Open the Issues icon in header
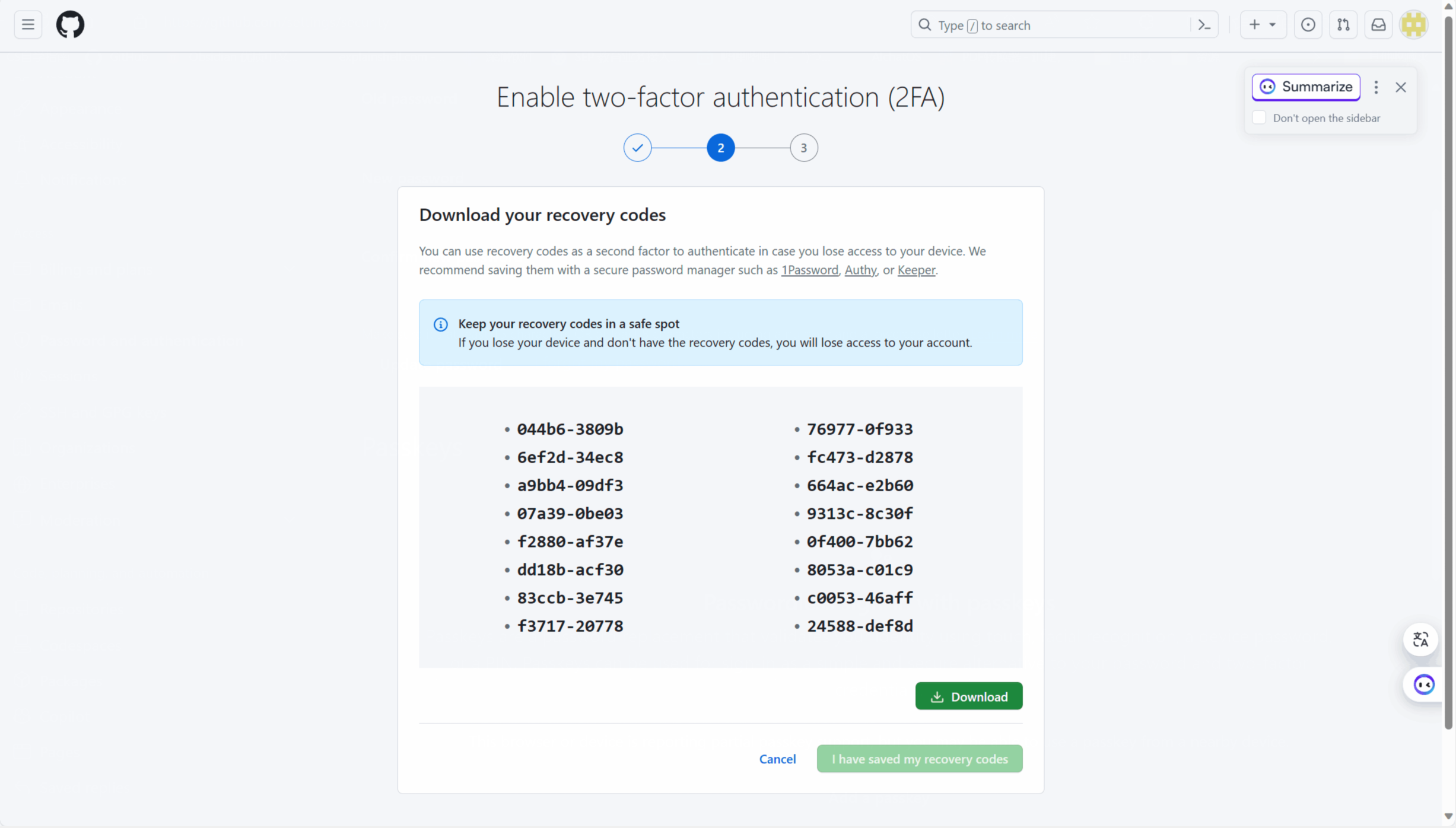1456x828 pixels. (1308, 25)
